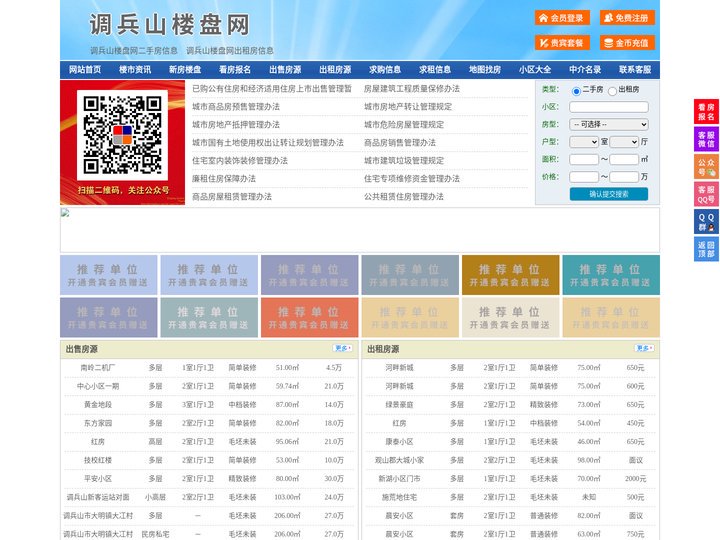Open the 施荒地住宅 rental listing
This screenshot has width=720, height=540.
(x=399, y=497)
